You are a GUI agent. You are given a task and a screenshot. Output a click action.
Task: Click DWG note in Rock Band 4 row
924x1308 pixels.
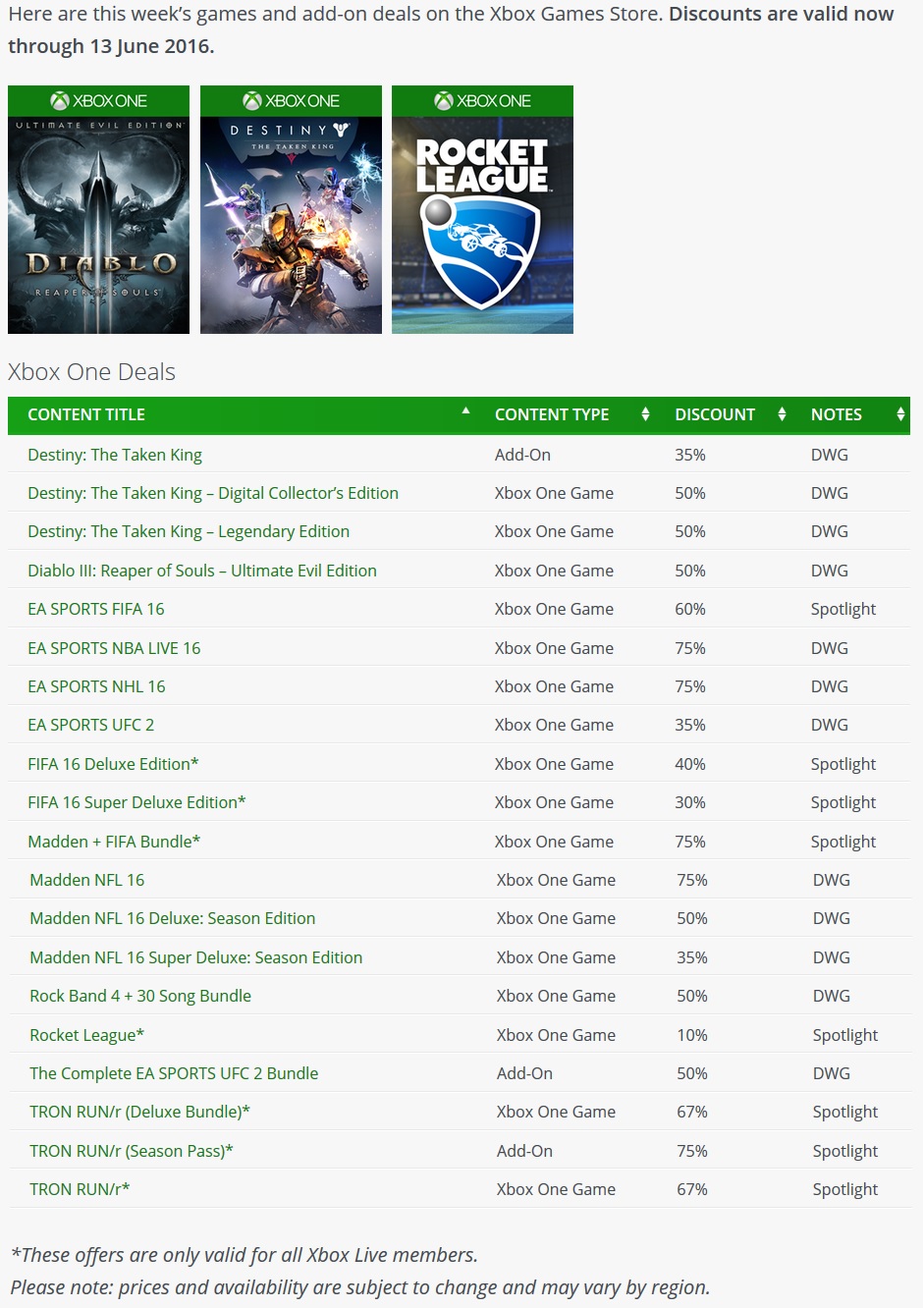[x=832, y=996]
